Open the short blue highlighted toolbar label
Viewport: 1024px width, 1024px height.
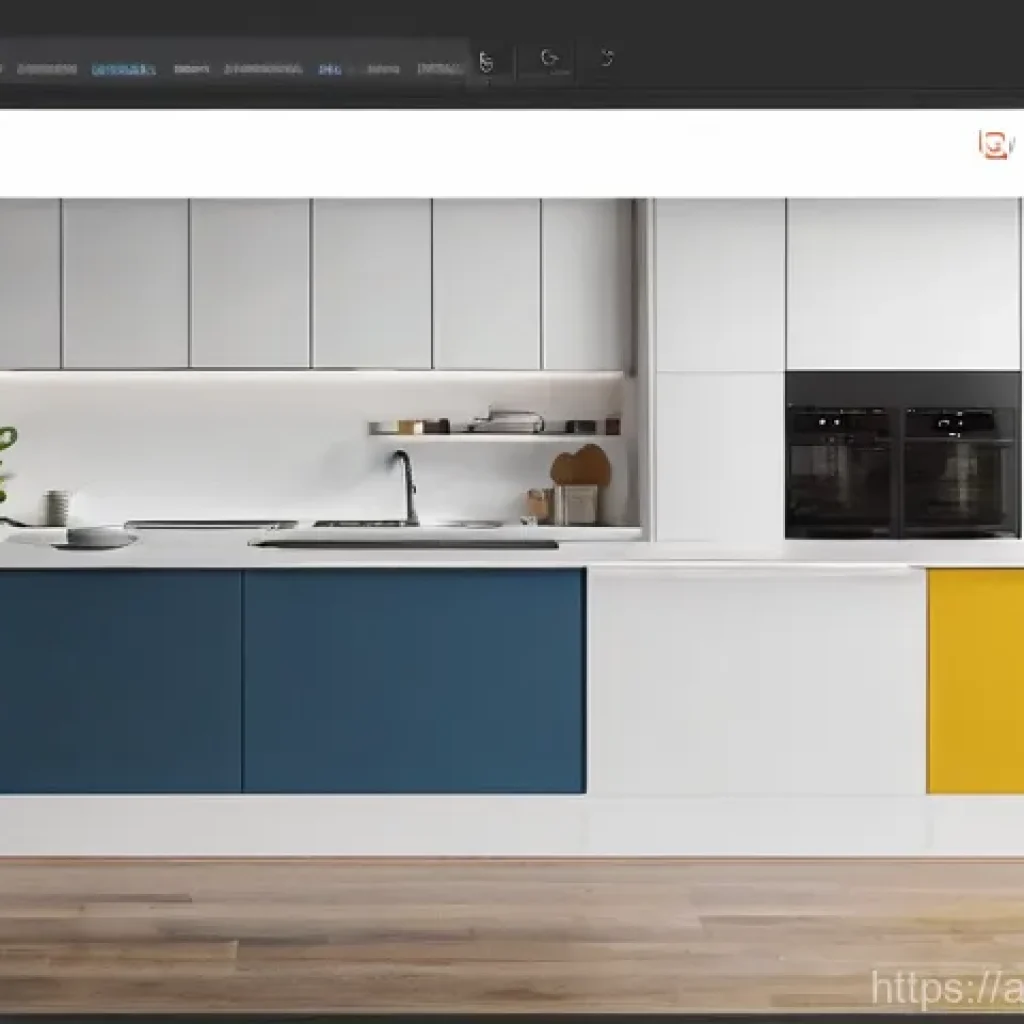329,70
